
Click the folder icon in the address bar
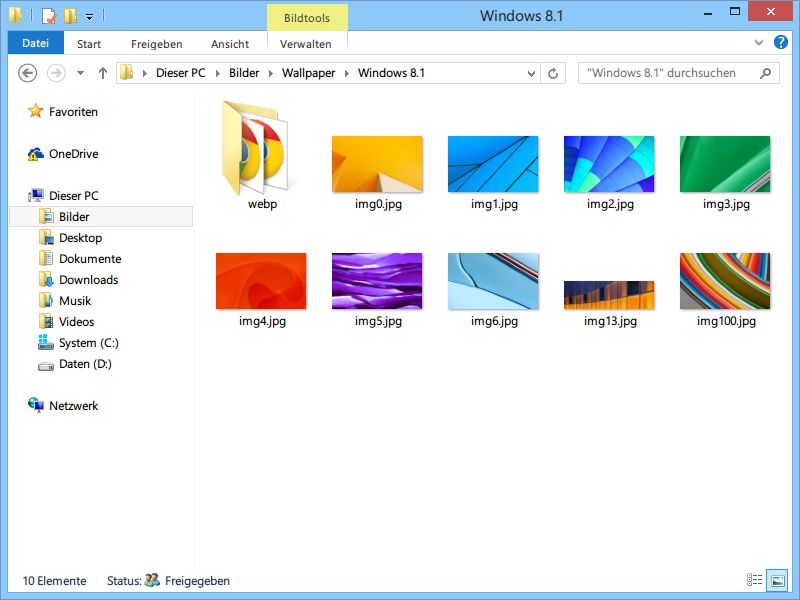click(x=127, y=73)
